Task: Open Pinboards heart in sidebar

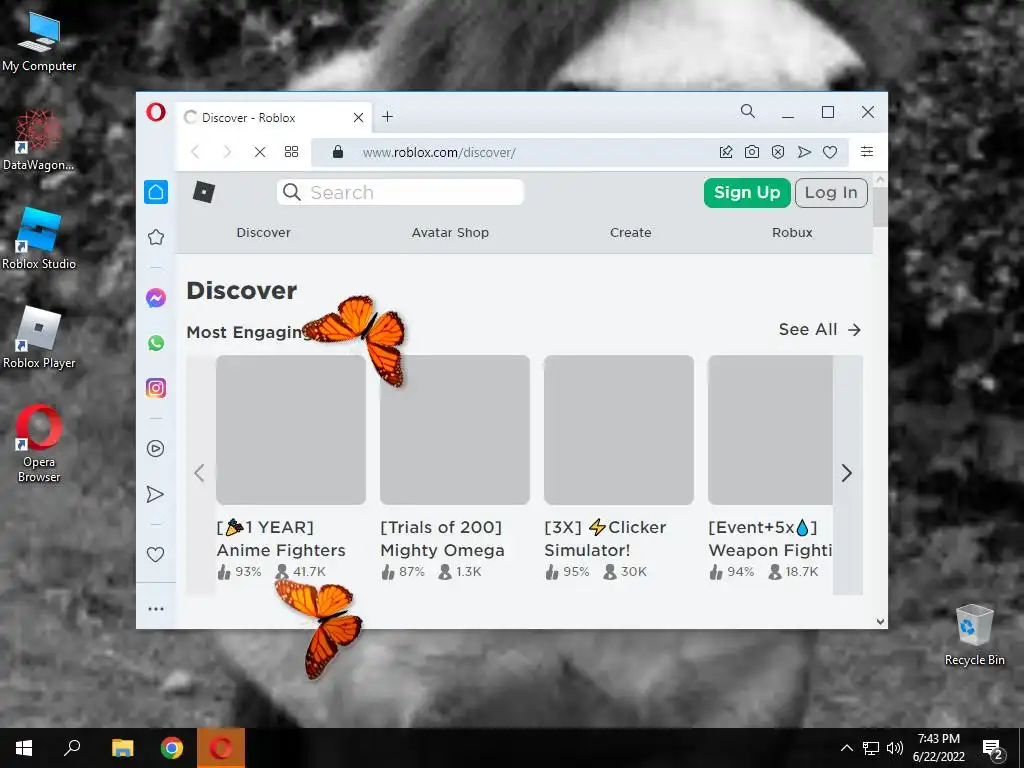Action: pyautogui.click(x=155, y=554)
